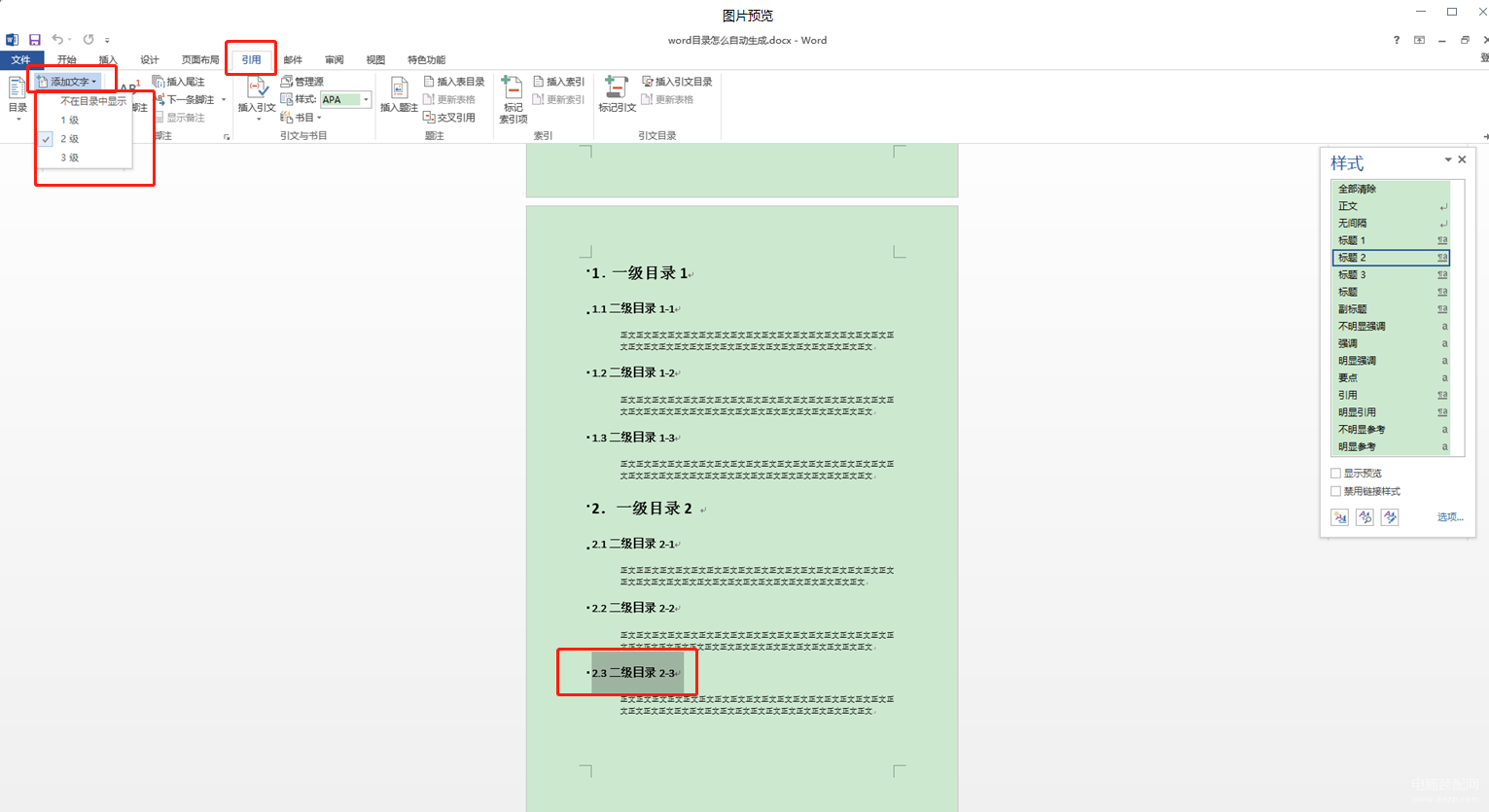The height and width of the screenshot is (812, 1489).
Task: Click 插入表目录 (Insert Table of Figures)
Action: click(454, 82)
